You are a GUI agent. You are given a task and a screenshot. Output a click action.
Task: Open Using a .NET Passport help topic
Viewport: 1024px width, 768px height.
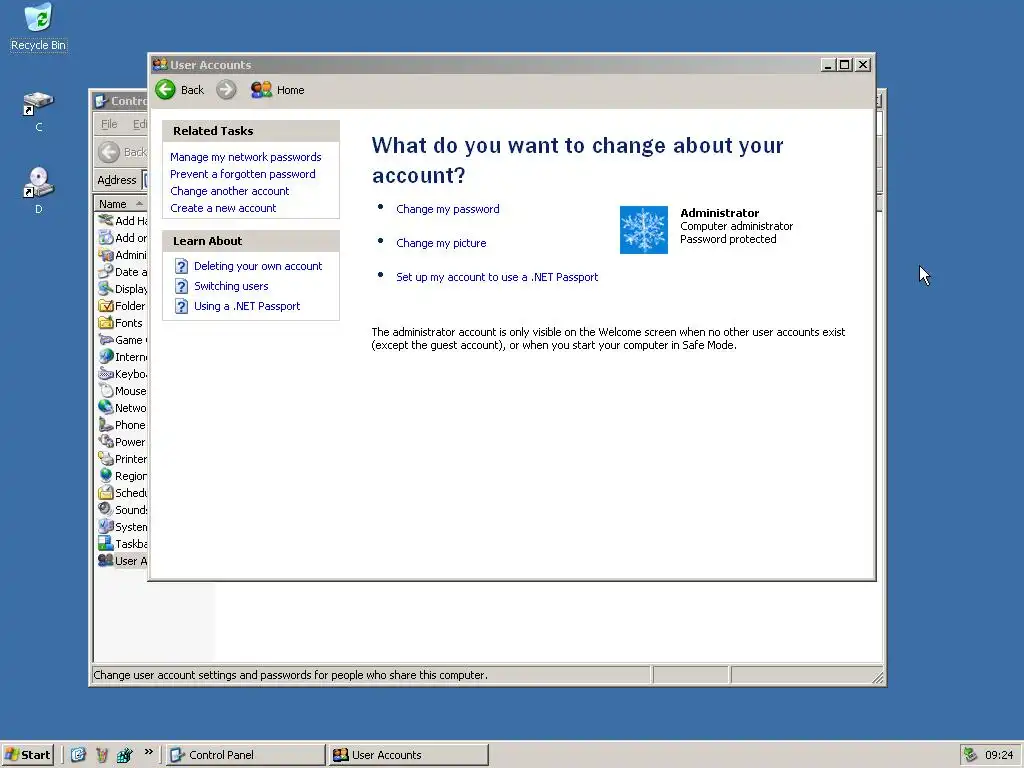247,306
